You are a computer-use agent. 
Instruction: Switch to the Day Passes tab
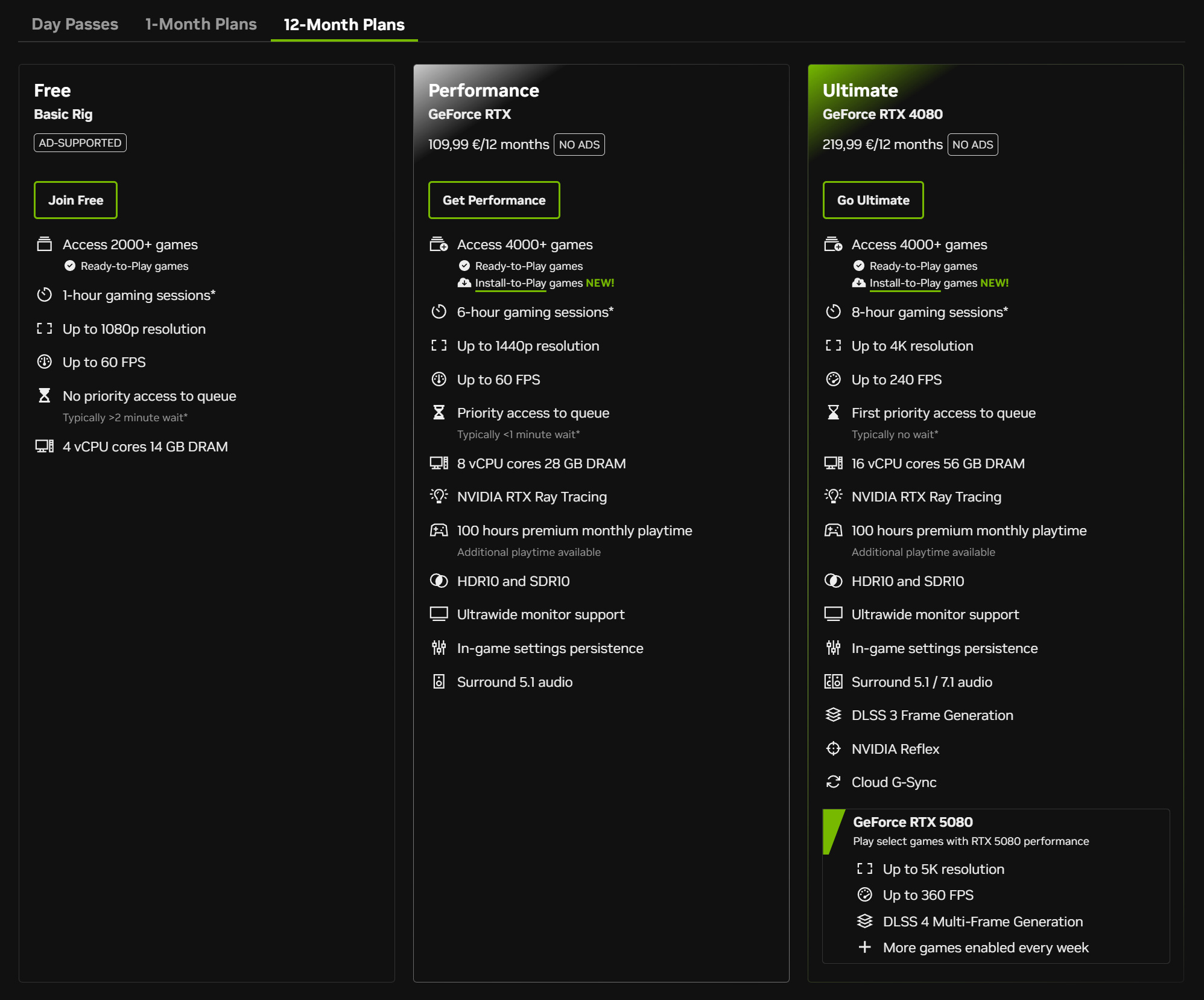point(75,24)
